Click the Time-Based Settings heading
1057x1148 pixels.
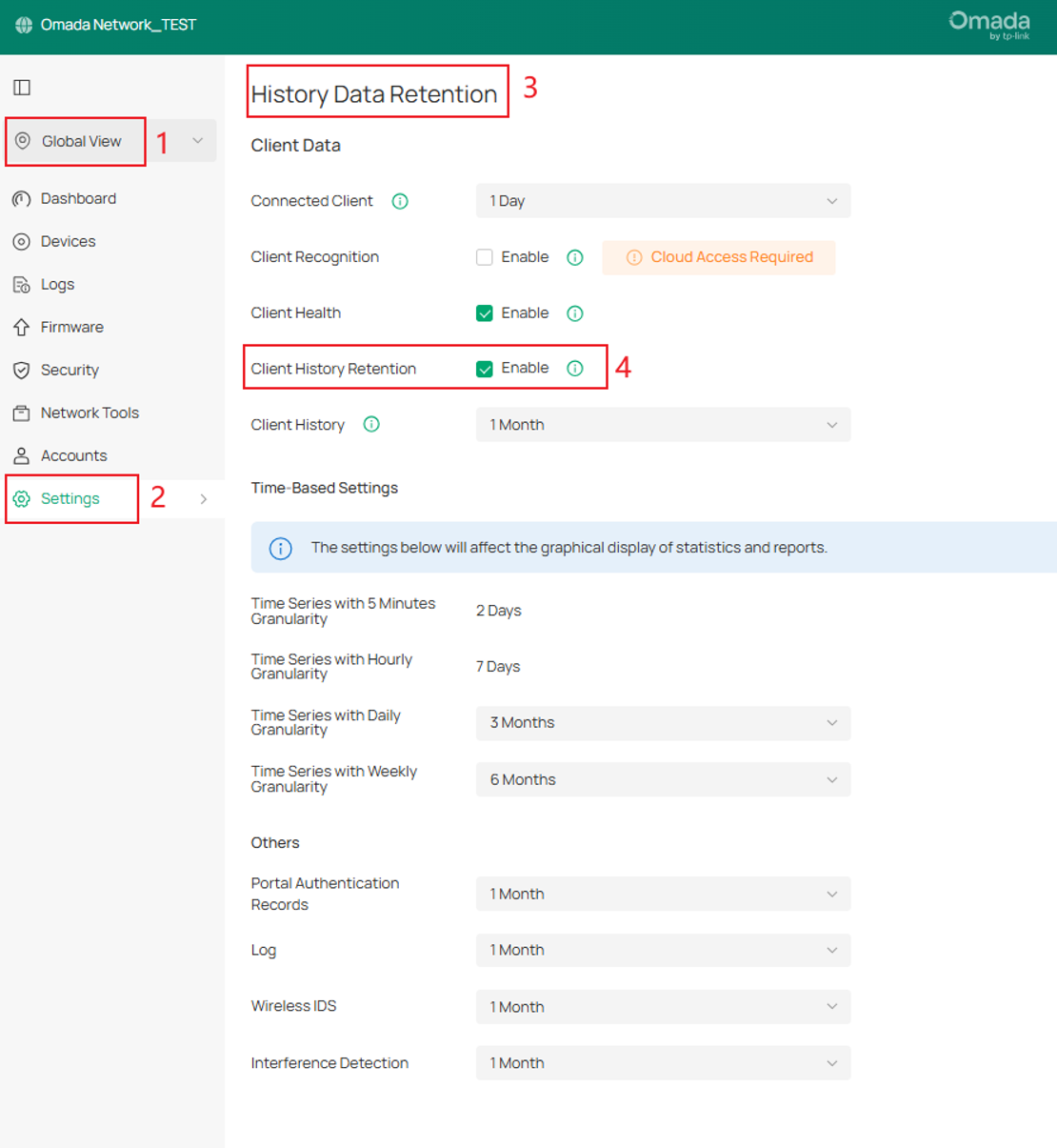[325, 488]
